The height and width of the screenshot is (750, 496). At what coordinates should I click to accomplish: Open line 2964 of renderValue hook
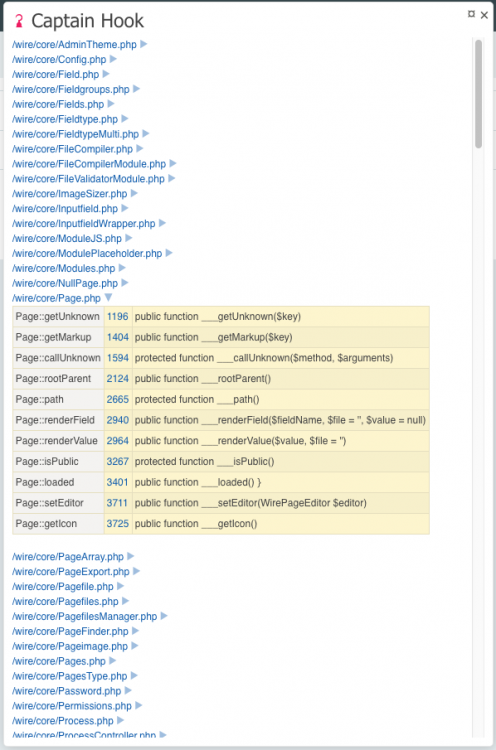coord(118,441)
